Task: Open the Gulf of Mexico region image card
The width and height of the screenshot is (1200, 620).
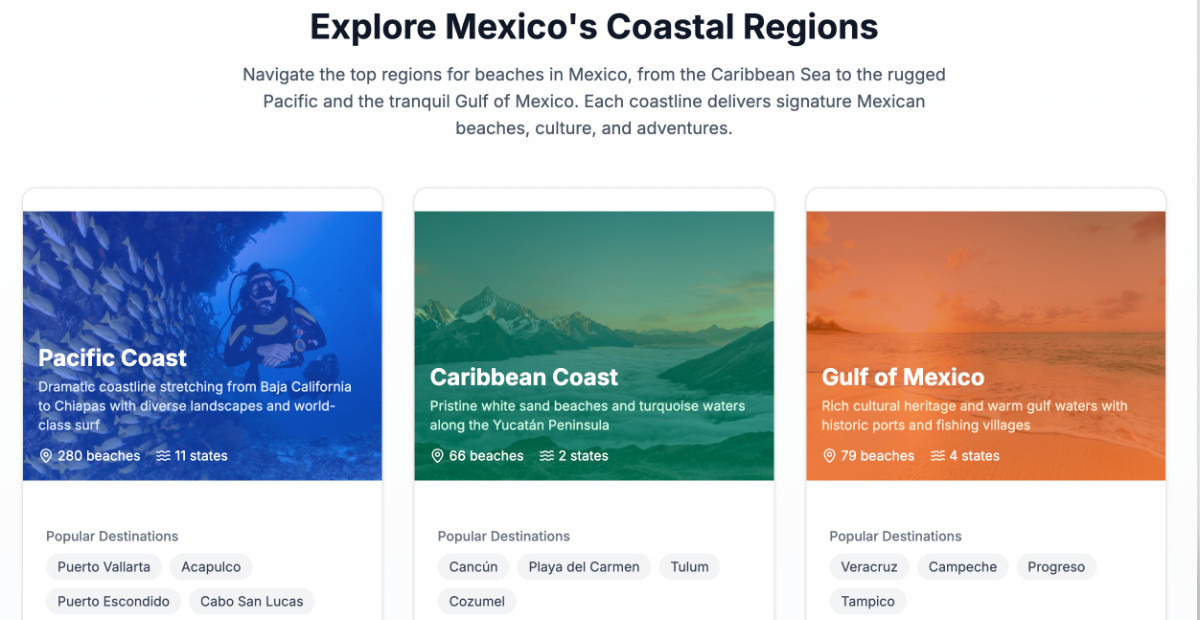Action: tap(986, 300)
